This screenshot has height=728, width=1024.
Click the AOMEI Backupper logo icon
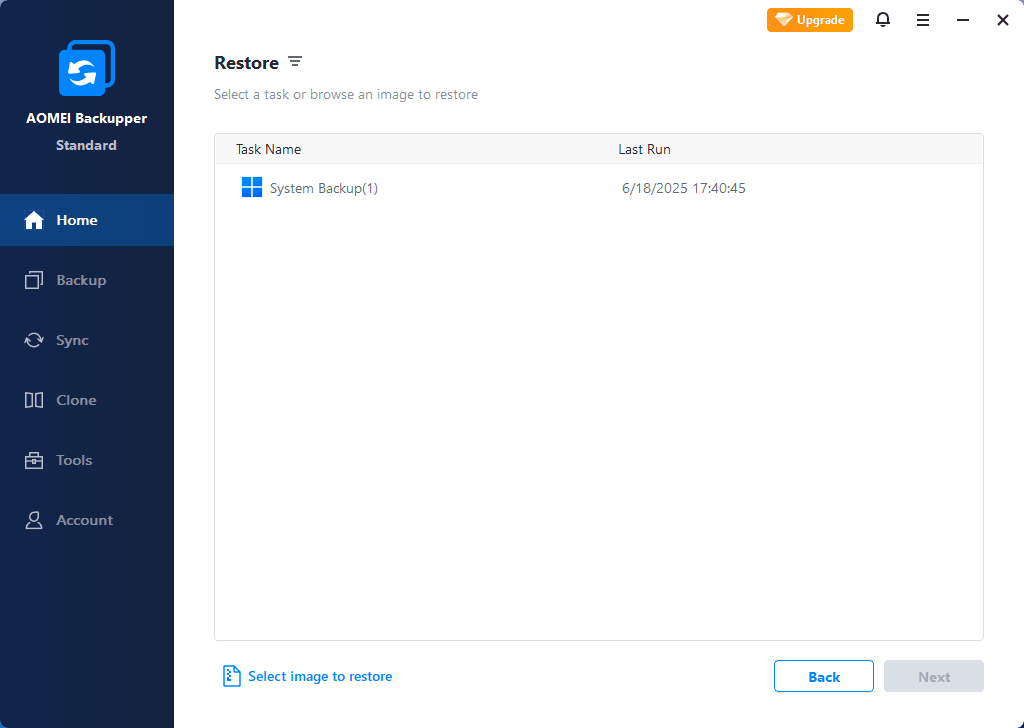point(87,68)
